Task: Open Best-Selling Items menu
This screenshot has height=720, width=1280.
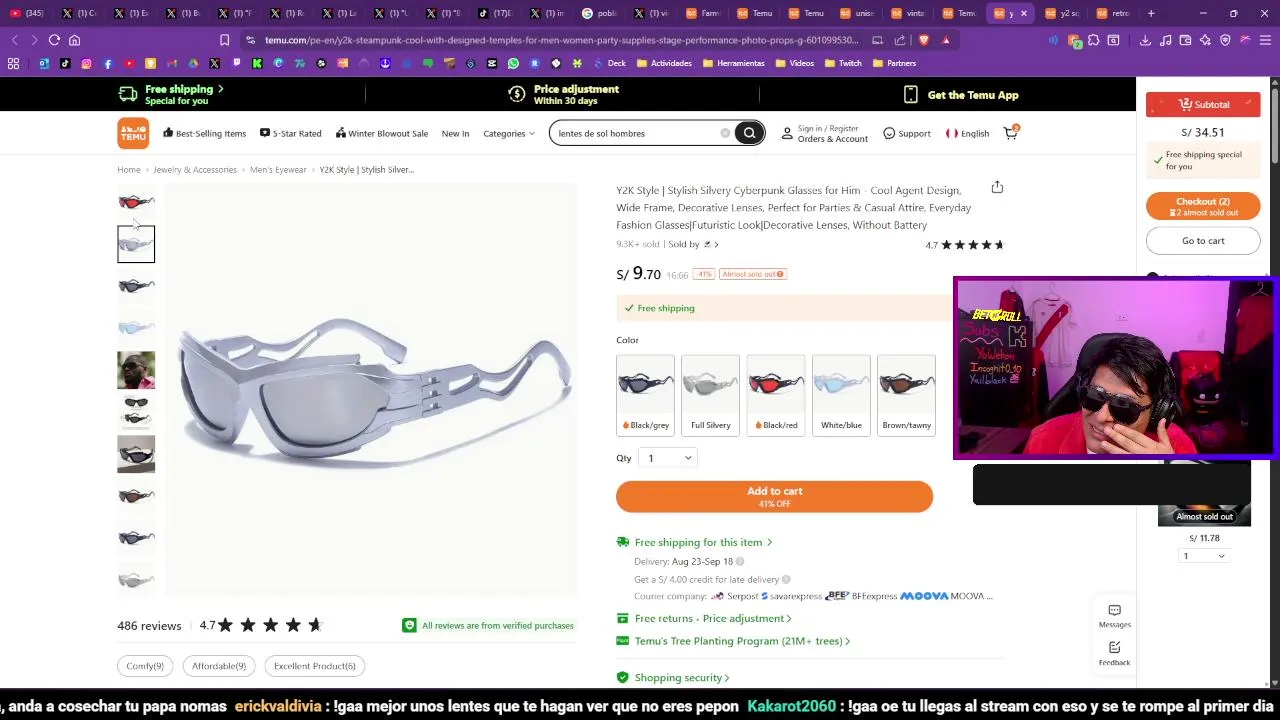Action: pos(204,133)
